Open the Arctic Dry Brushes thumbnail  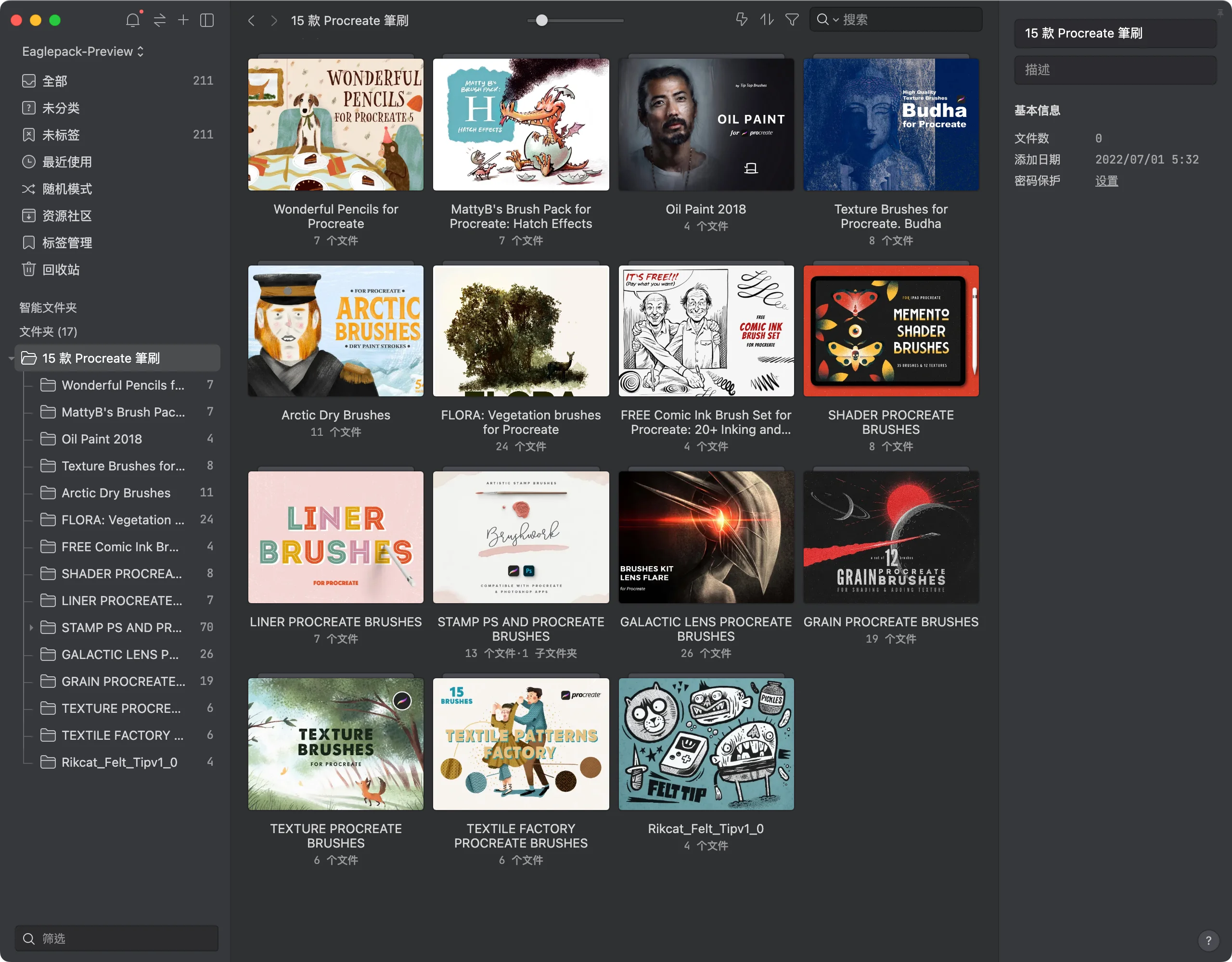(335, 331)
